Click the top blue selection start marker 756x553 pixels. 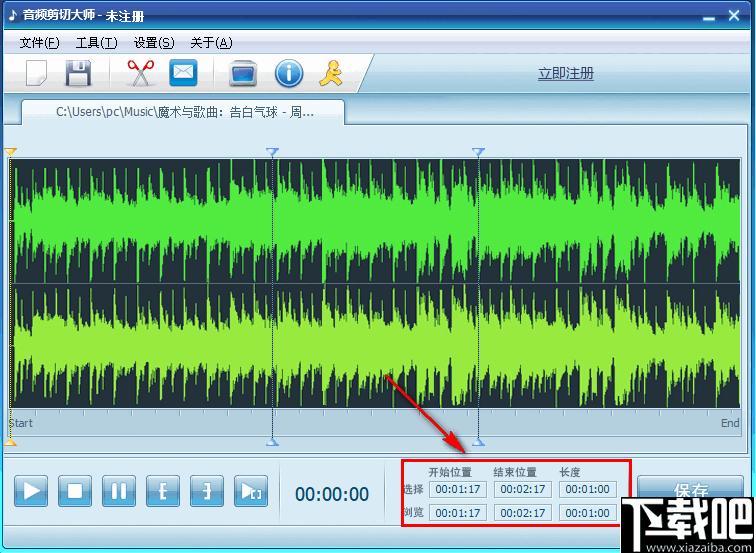272,152
